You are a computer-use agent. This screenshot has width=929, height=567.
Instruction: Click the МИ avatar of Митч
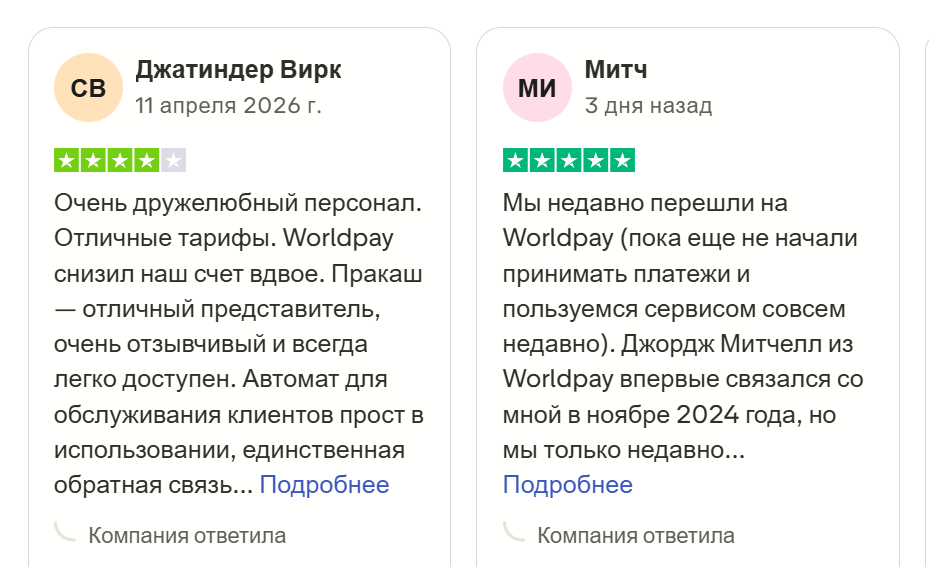(x=537, y=88)
